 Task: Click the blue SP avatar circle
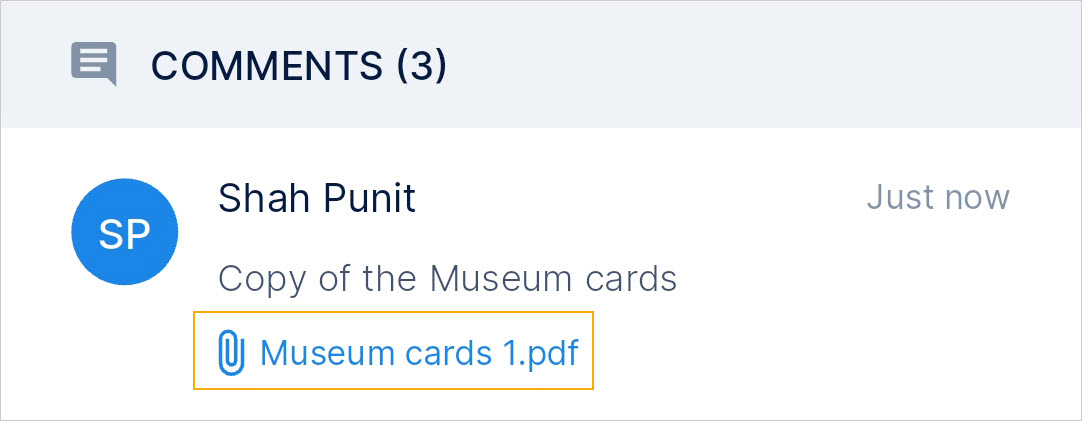pyautogui.click(x=125, y=233)
